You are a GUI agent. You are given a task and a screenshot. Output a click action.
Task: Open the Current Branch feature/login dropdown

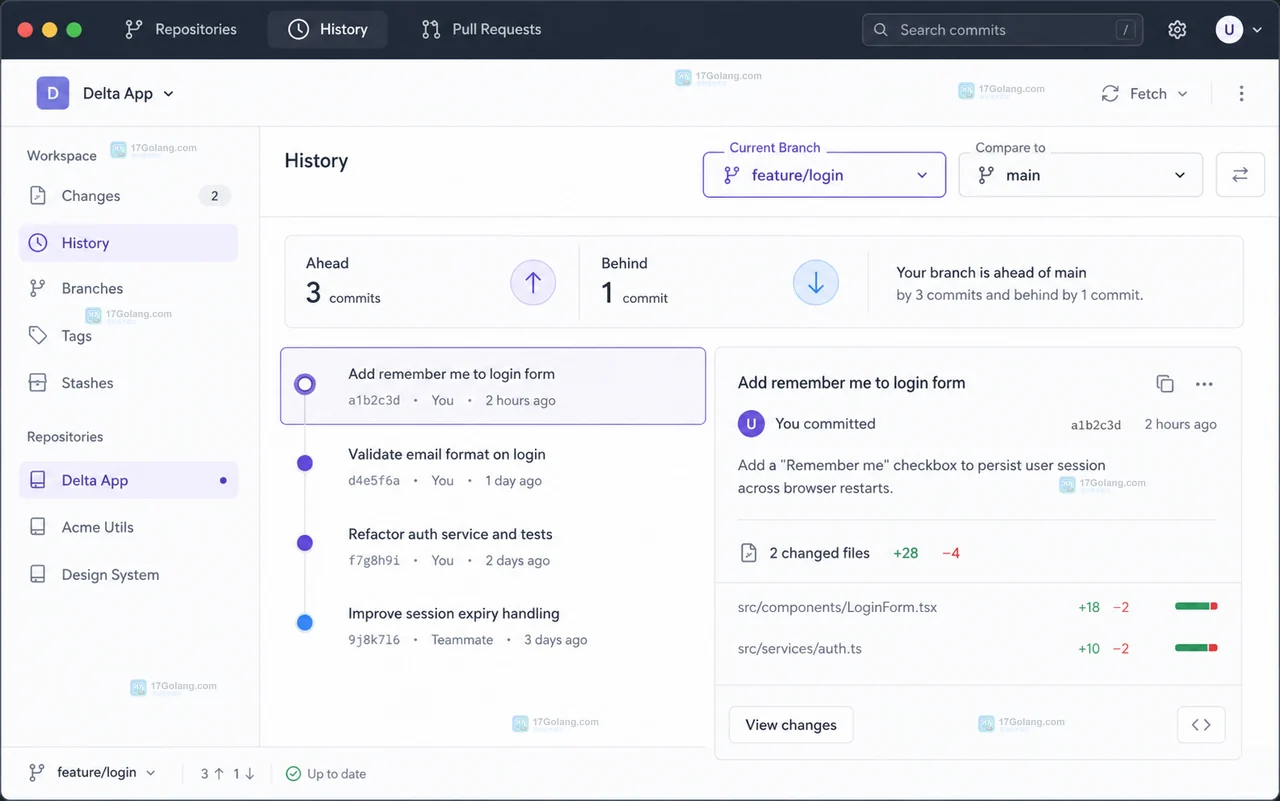(824, 175)
